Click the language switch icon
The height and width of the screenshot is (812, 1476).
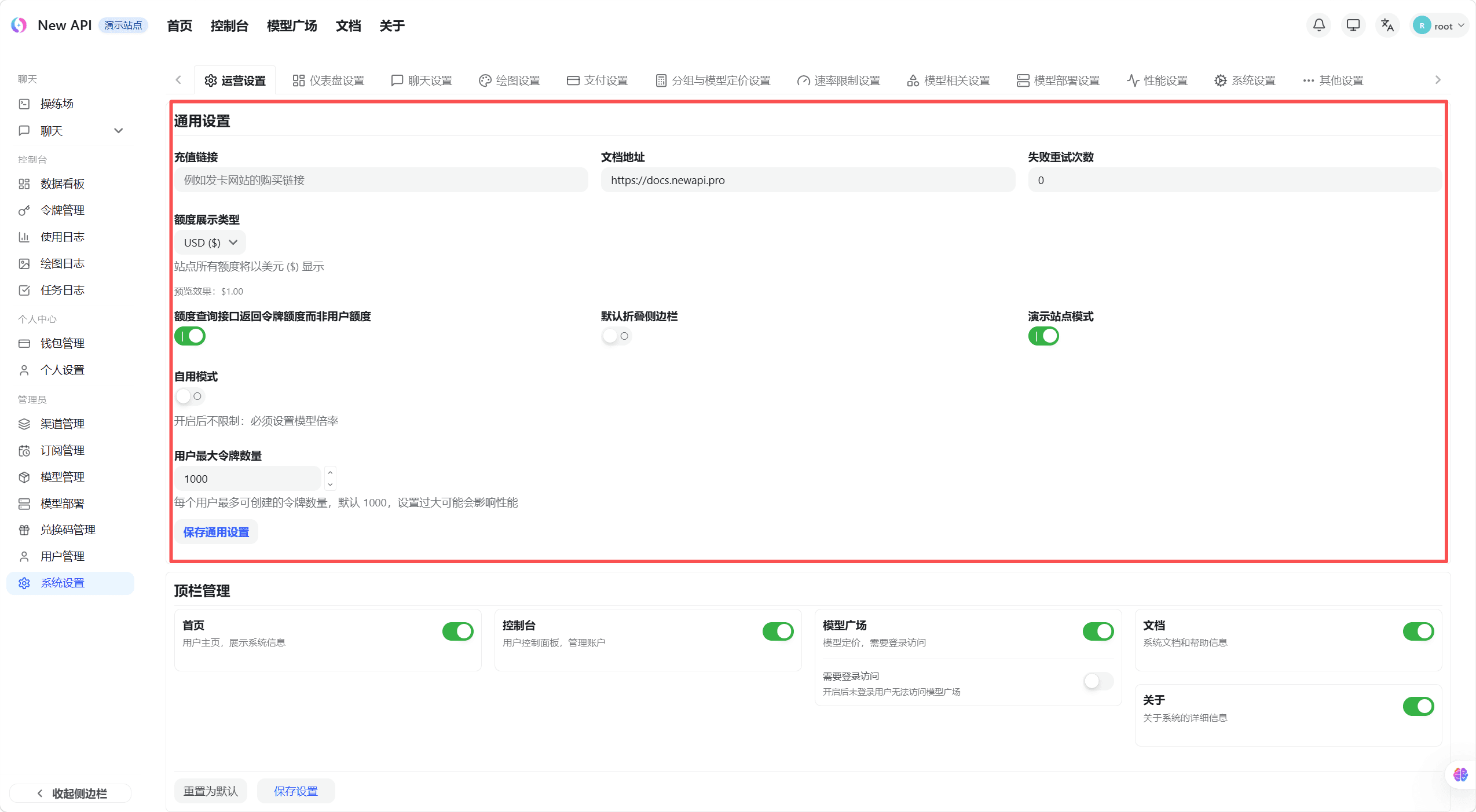pos(1387,25)
